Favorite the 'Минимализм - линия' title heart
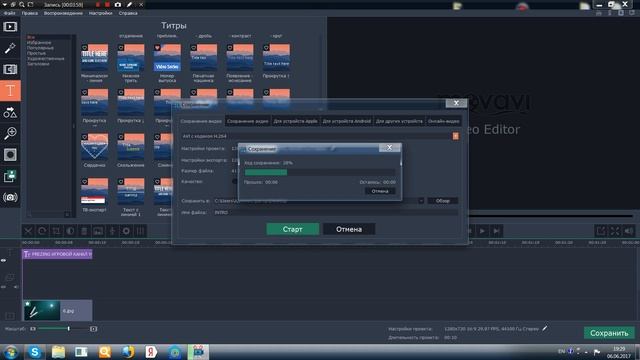This screenshot has height=360, width=640. (x=84, y=48)
